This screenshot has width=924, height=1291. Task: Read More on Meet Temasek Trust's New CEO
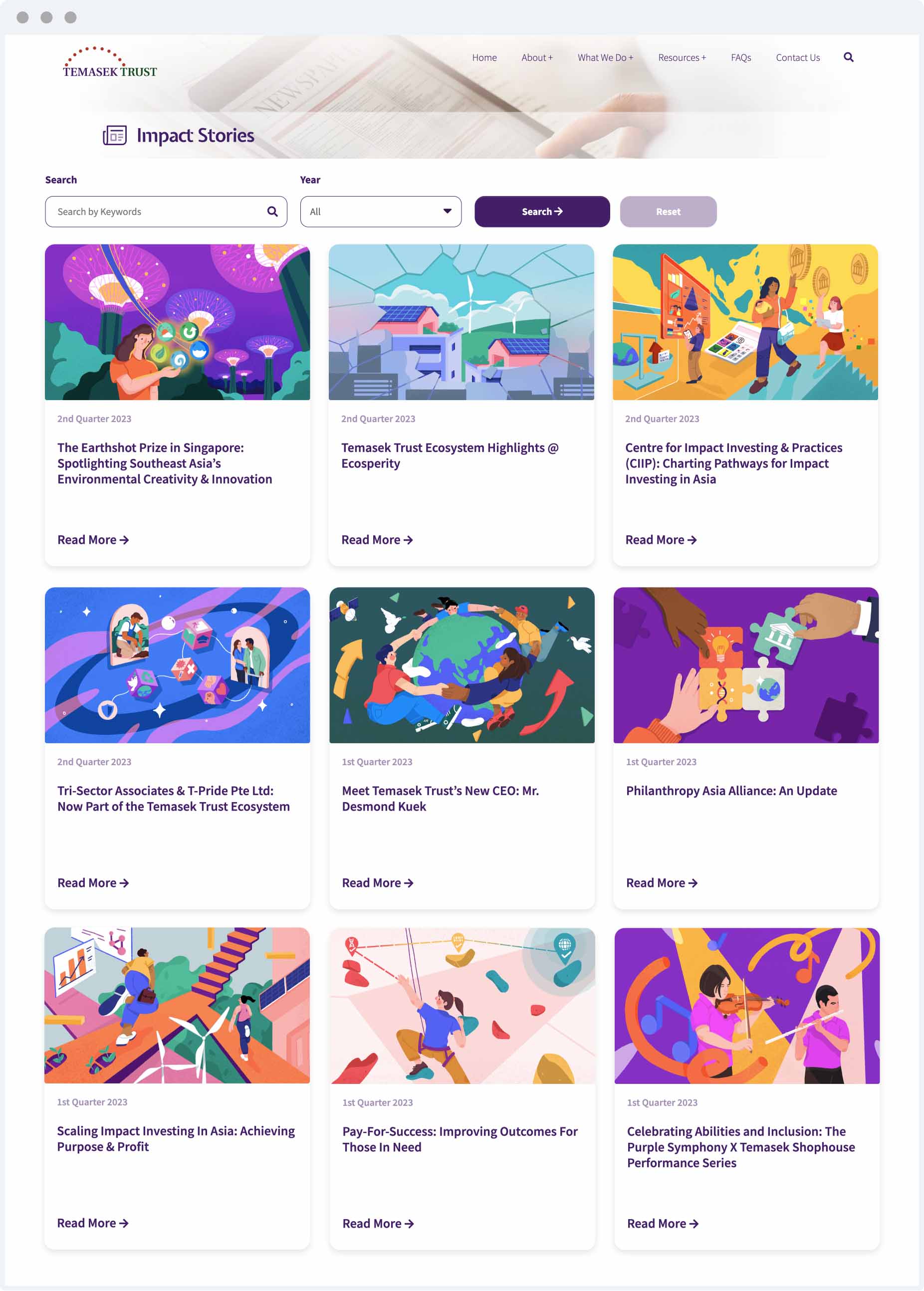[378, 882]
